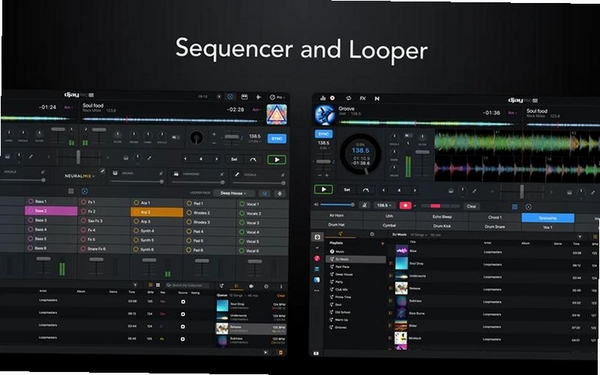Open the Am key dropdown beside -02:28

tap(256, 109)
